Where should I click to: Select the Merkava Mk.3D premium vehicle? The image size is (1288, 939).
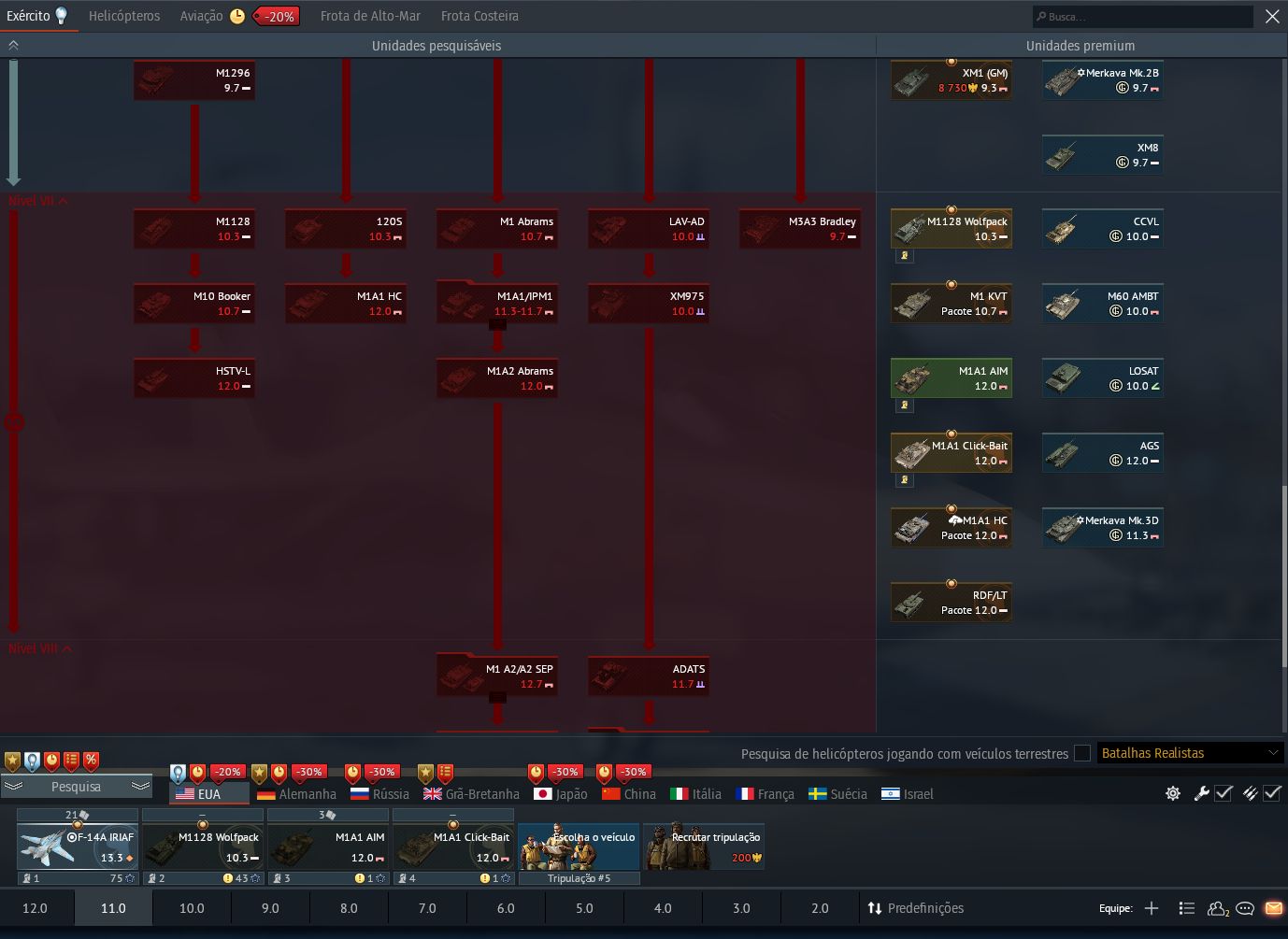1103,528
